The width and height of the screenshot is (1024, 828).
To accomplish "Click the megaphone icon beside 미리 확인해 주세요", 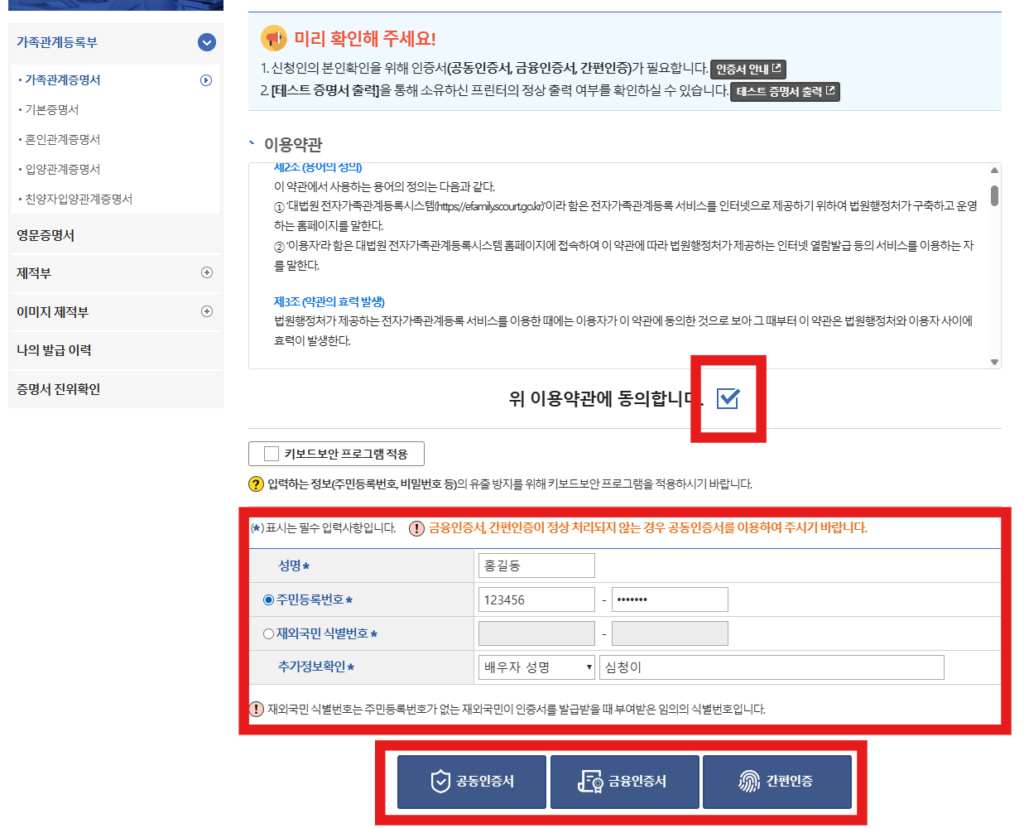I will [x=273, y=39].
